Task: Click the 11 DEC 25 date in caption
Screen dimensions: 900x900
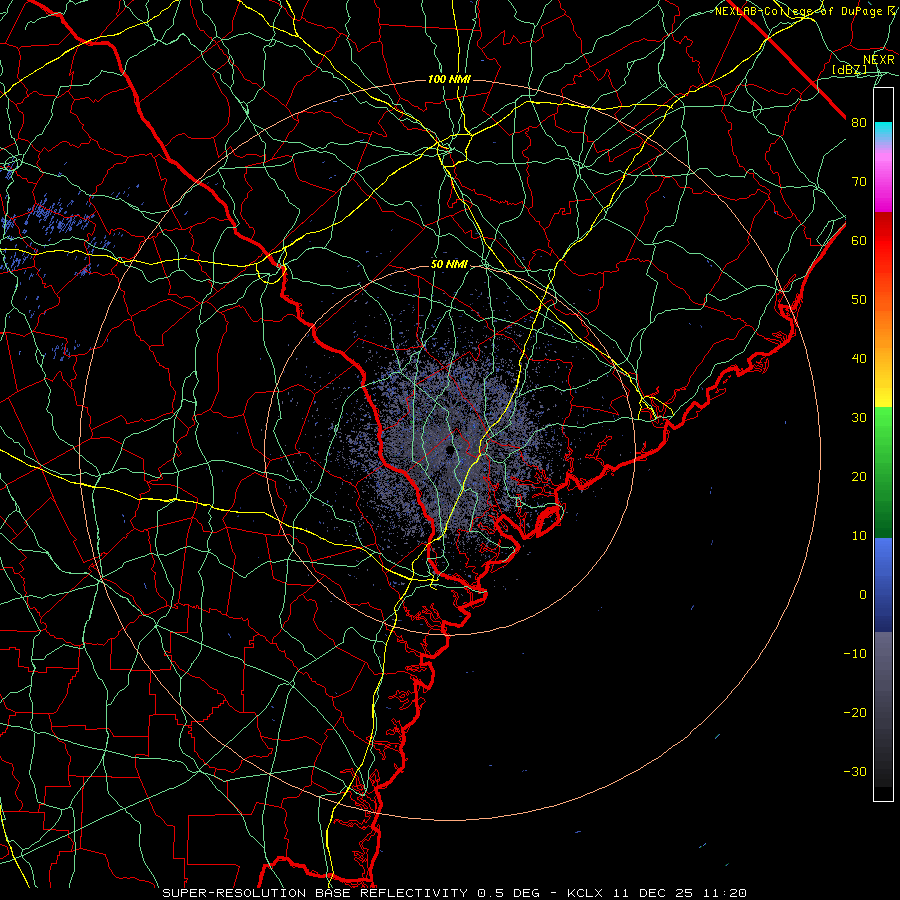Action: pyautogui.click(x=654, y=893)
